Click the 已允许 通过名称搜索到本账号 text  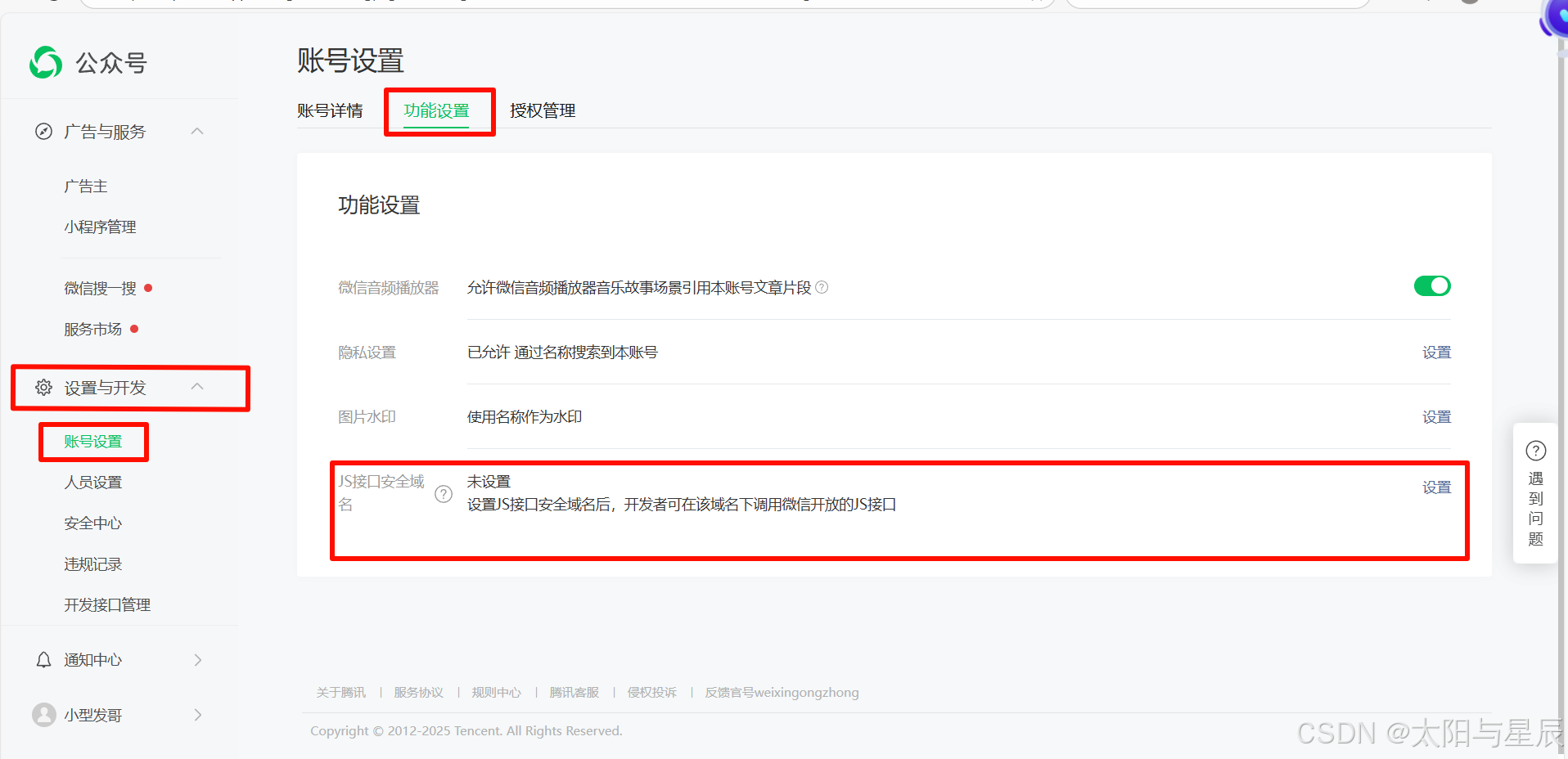[x=562, y=353]
